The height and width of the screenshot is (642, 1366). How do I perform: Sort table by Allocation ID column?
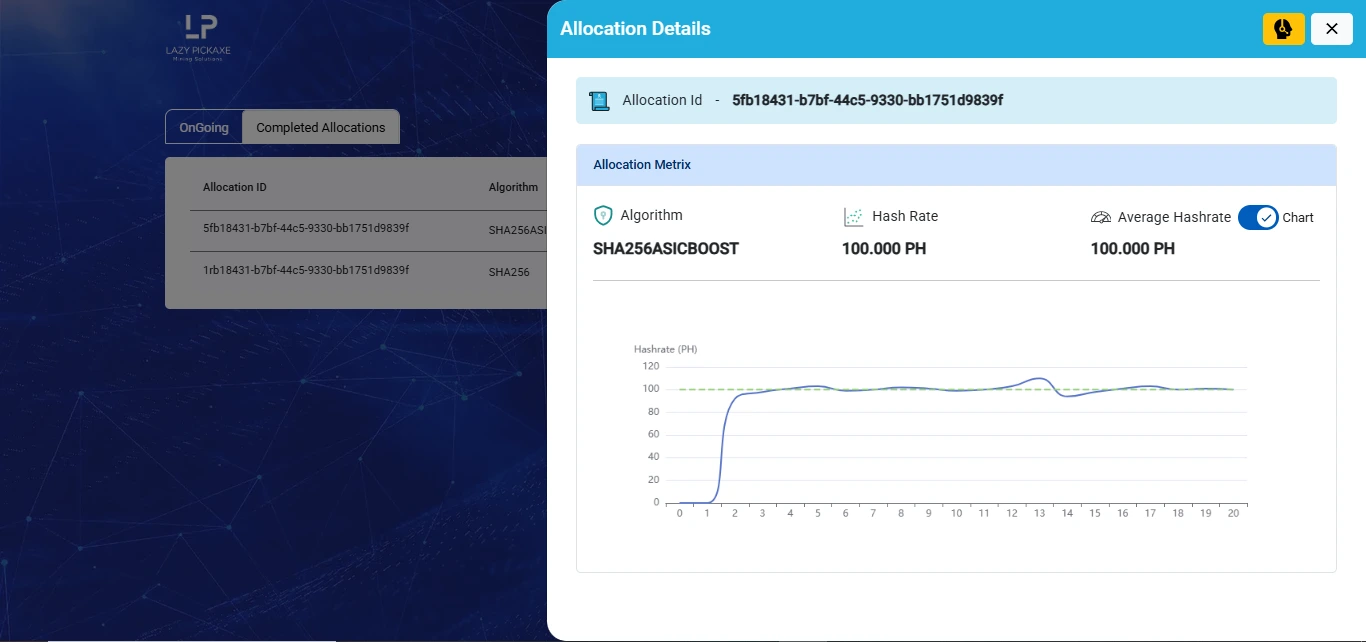pyautogui.click(x=234, y=187)
